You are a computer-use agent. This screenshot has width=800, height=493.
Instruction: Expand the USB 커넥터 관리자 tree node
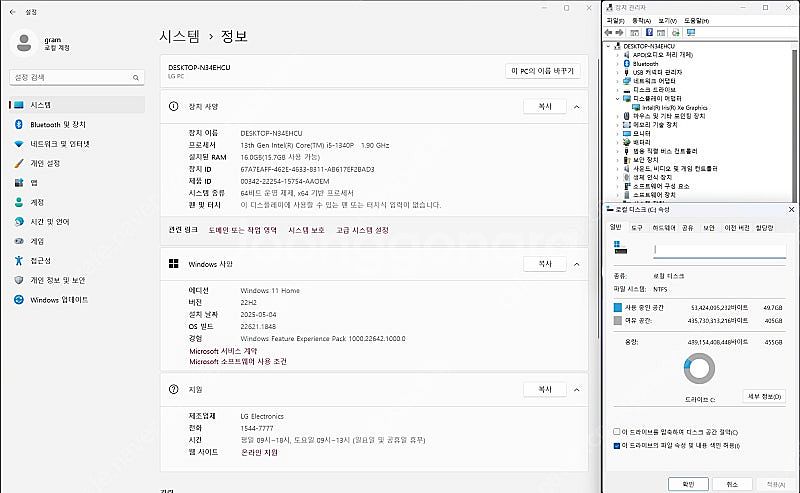(x=617, y=72)
